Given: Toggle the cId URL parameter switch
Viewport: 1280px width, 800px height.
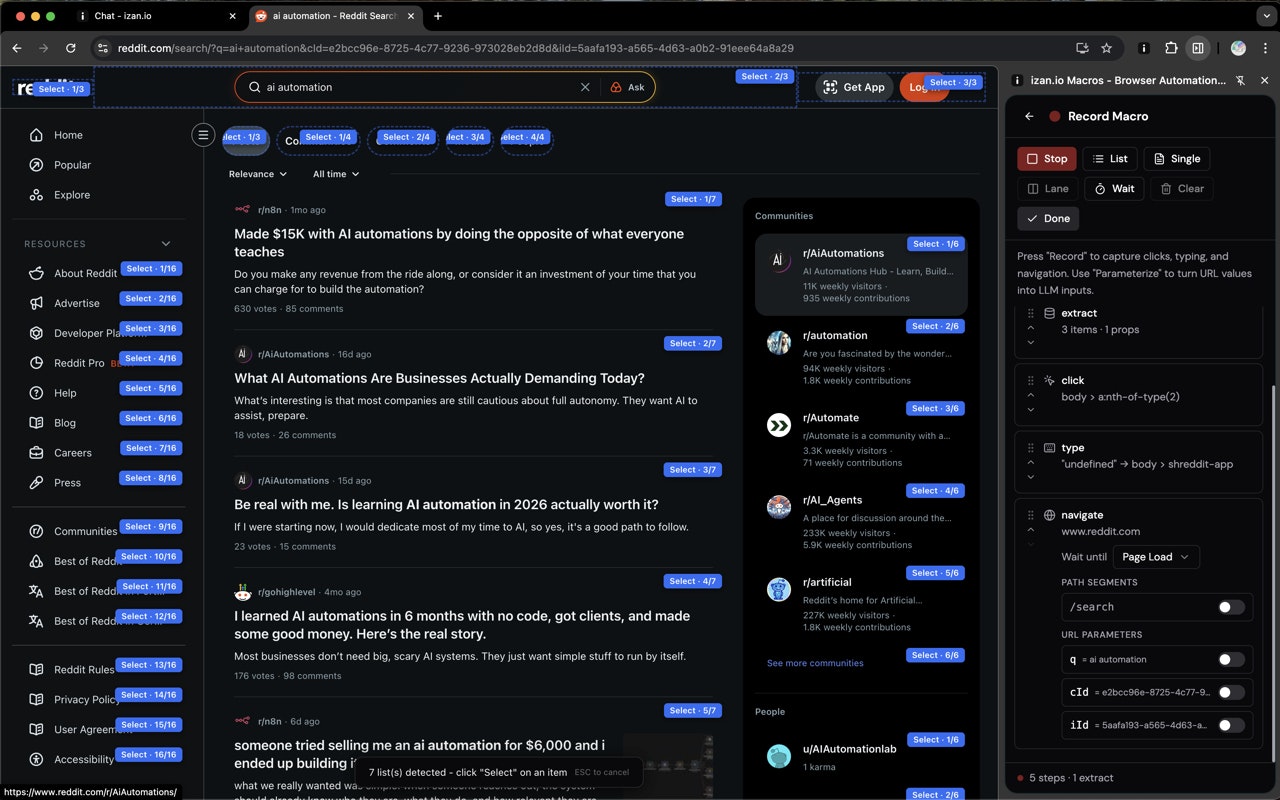Looking at the screenshot, I should click(1232, 692).
